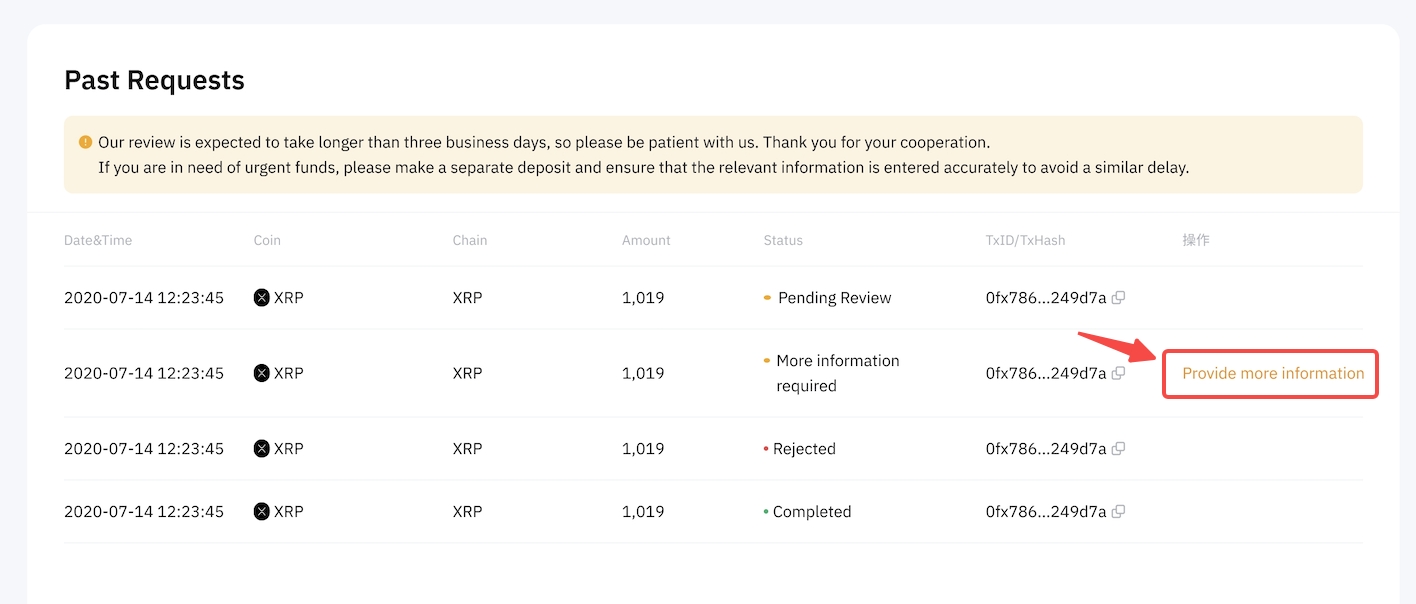This screenshot has width=1416, height=604.
Task: Click the orange warning icon in the notice banner
Action: click(x=85, y=142)
